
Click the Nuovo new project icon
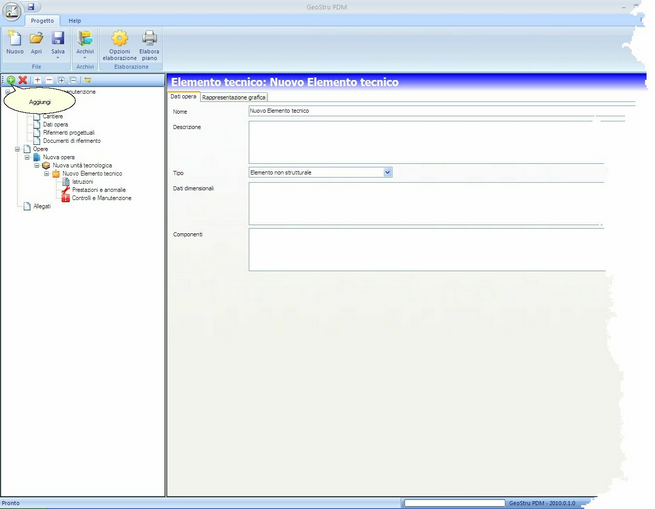(15, 42)
